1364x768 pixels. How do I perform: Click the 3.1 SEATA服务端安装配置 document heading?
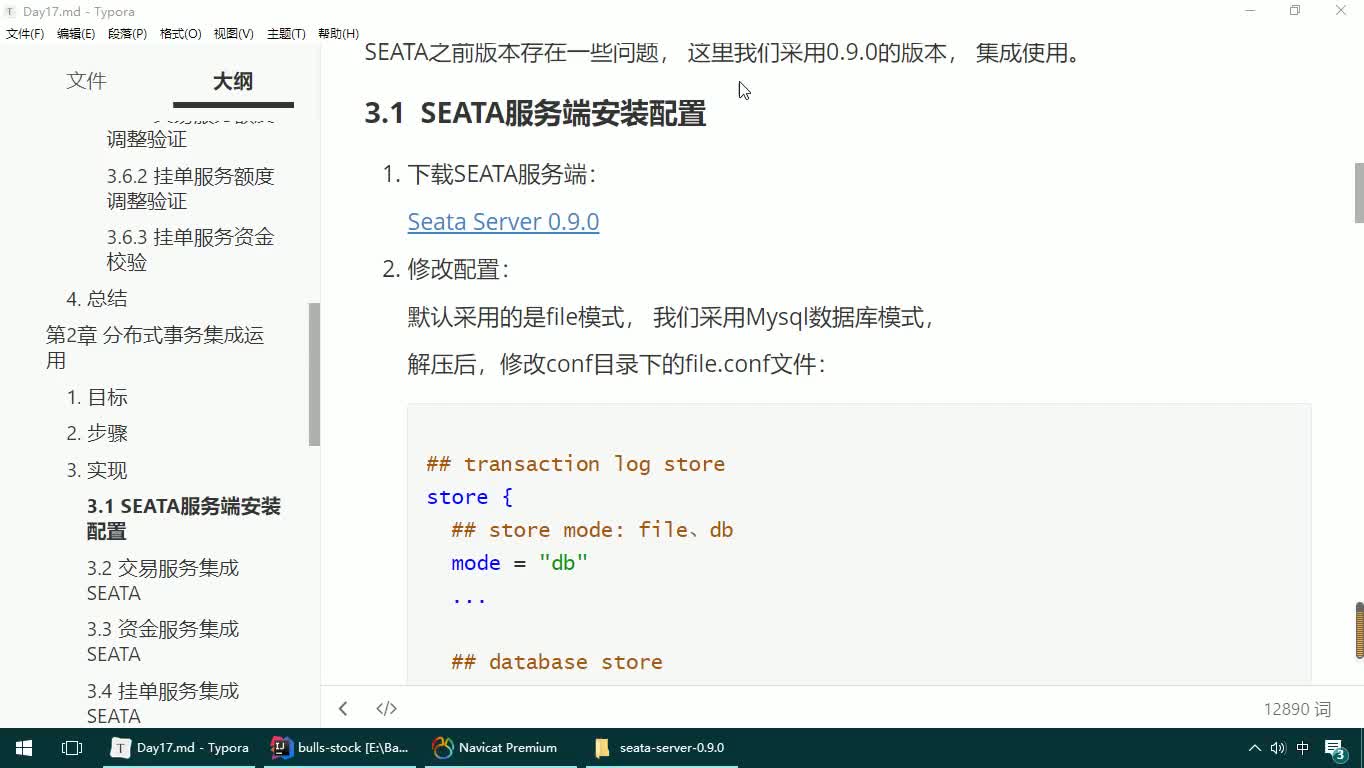[x=535, y=113]
